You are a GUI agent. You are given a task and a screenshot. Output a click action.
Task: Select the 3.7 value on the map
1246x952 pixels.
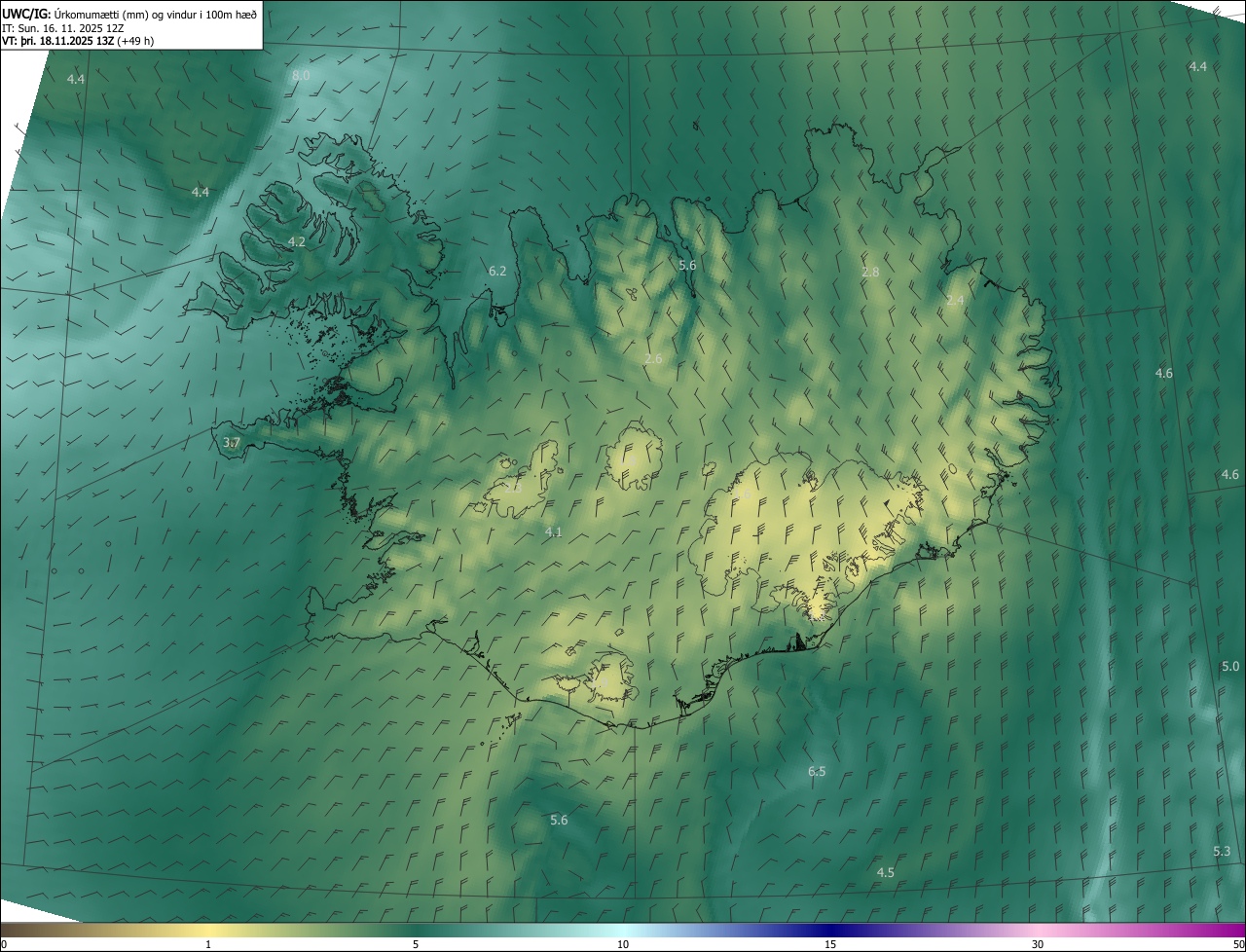pyautogui.click(x=232, y=442)
